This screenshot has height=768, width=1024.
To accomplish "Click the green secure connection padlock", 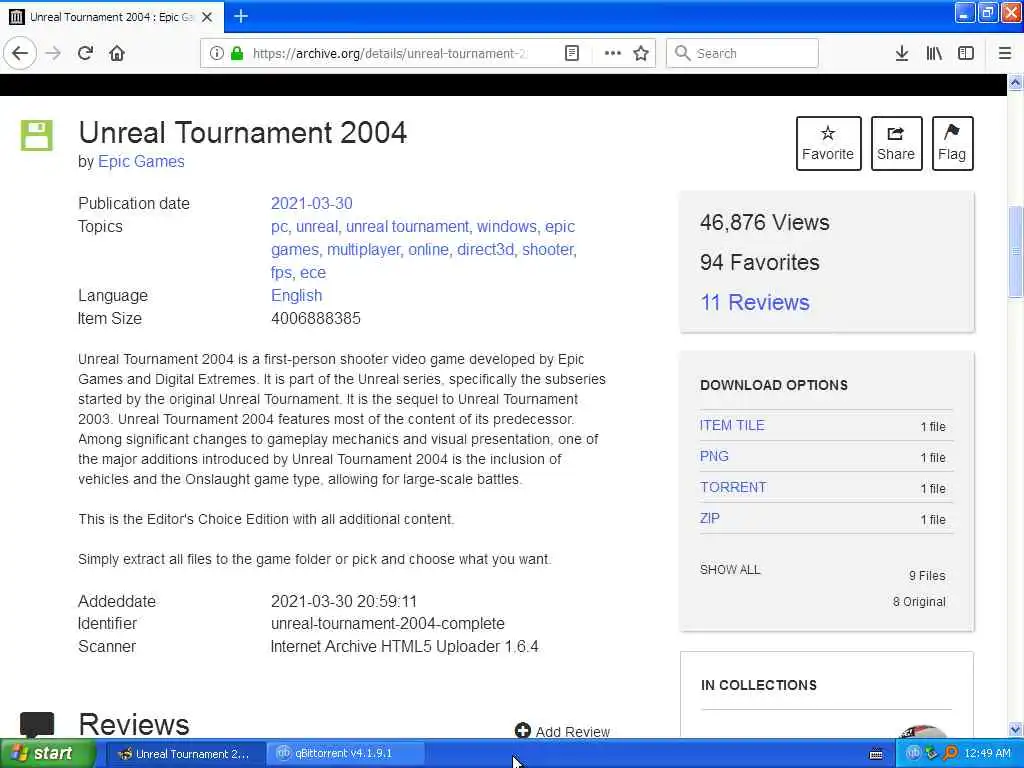I will (x=237, y=53).
